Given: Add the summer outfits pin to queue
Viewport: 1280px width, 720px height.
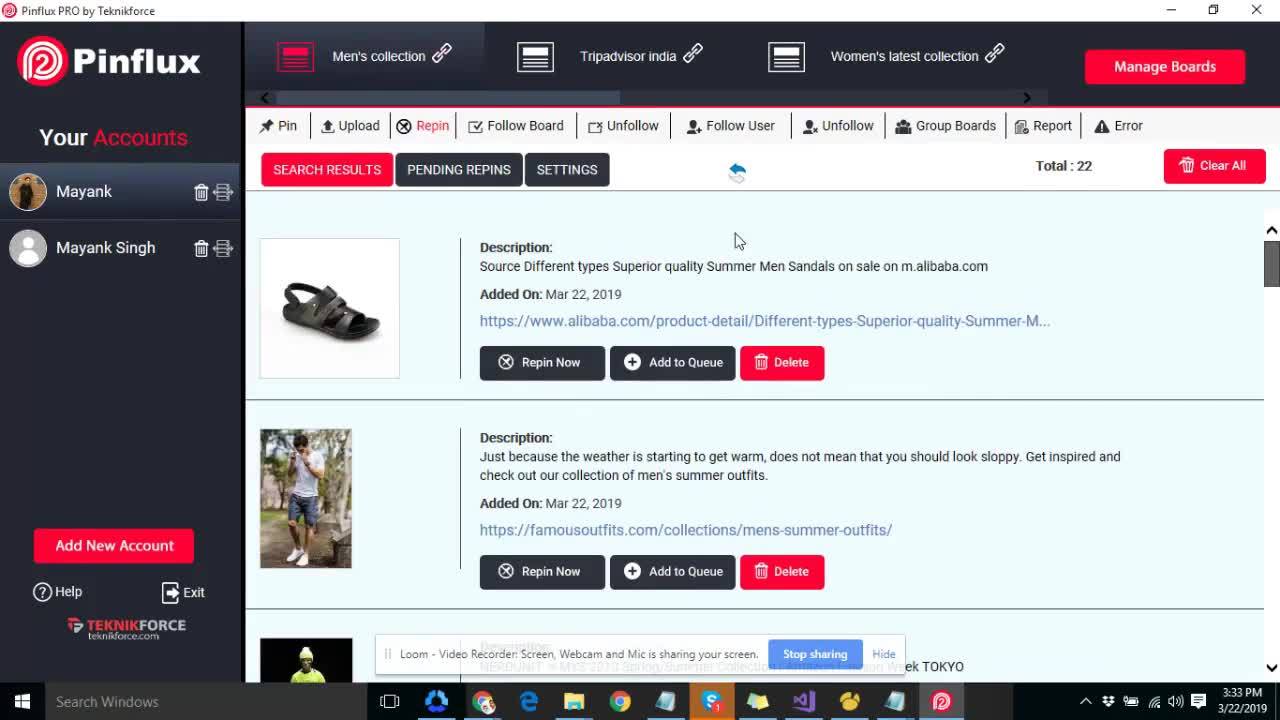Looking at the screenshot, I should pos(672,572).
